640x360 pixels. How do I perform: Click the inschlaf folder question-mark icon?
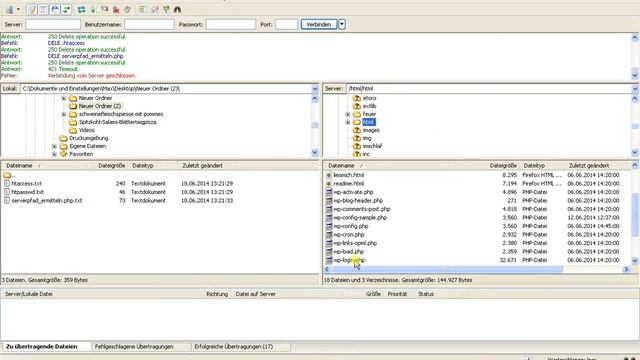(357, 146)
